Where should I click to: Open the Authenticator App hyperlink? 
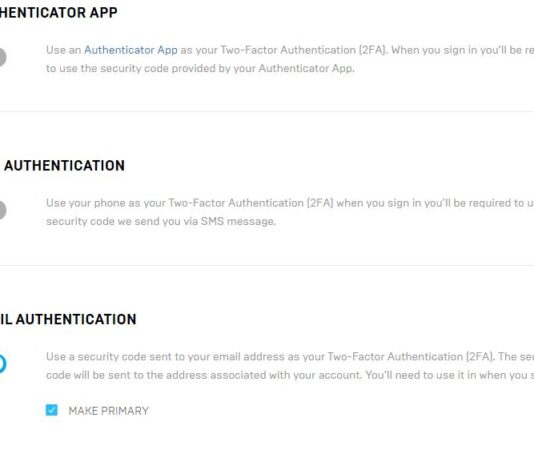131,50
